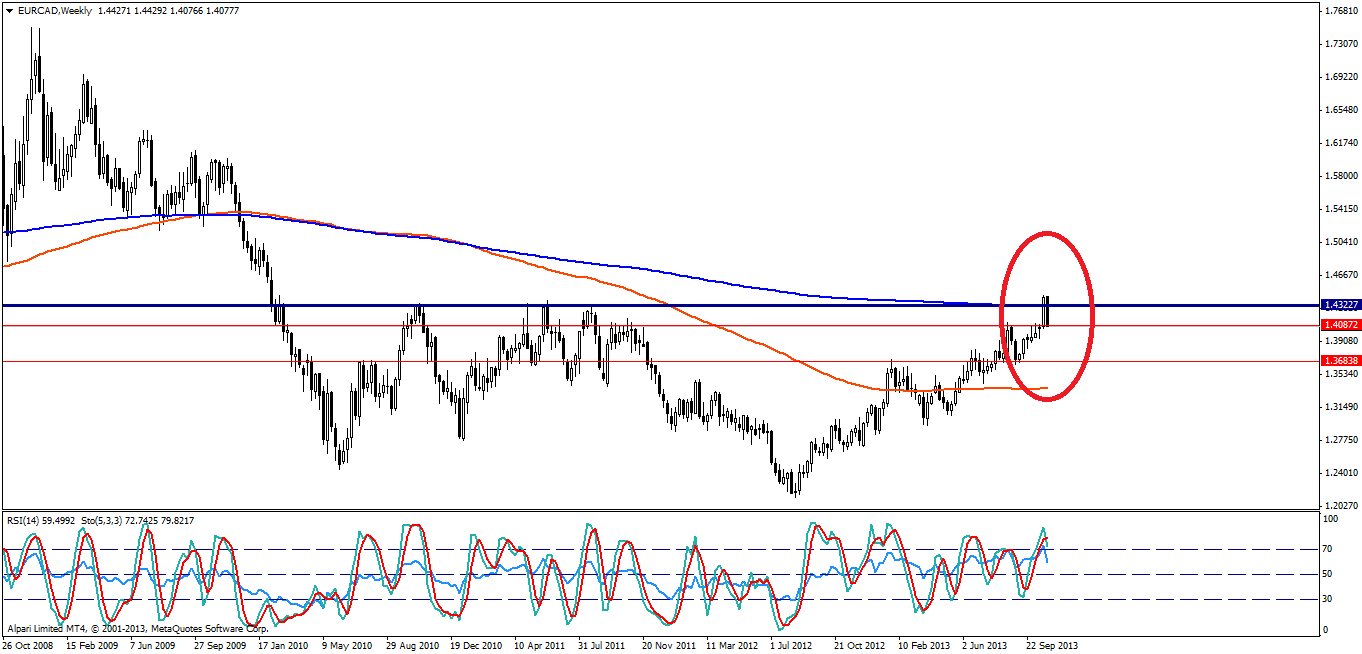Click the 1.27750 price axis label
1362x654 pixels.
coord(1340,440)
